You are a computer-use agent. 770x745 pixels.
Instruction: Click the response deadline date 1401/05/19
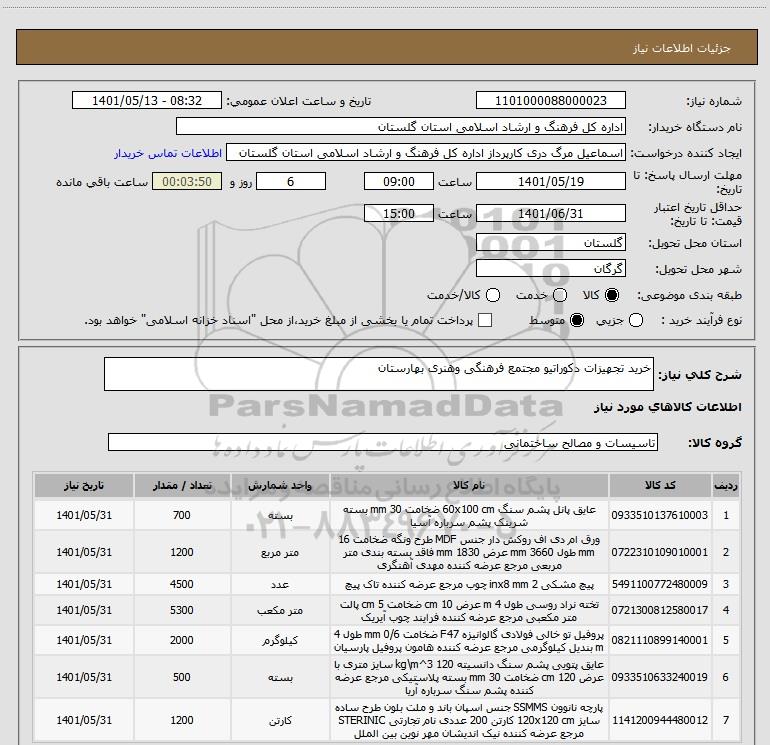tap(550, 182)
